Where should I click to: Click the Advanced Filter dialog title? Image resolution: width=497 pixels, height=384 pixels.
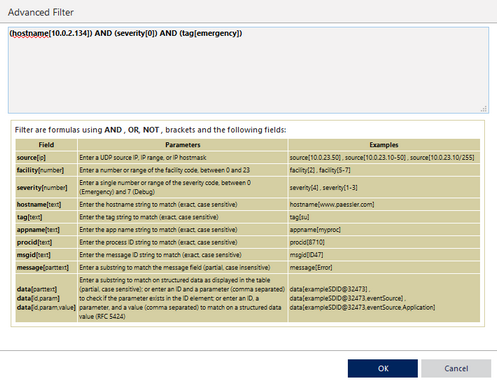coord(41,12)
